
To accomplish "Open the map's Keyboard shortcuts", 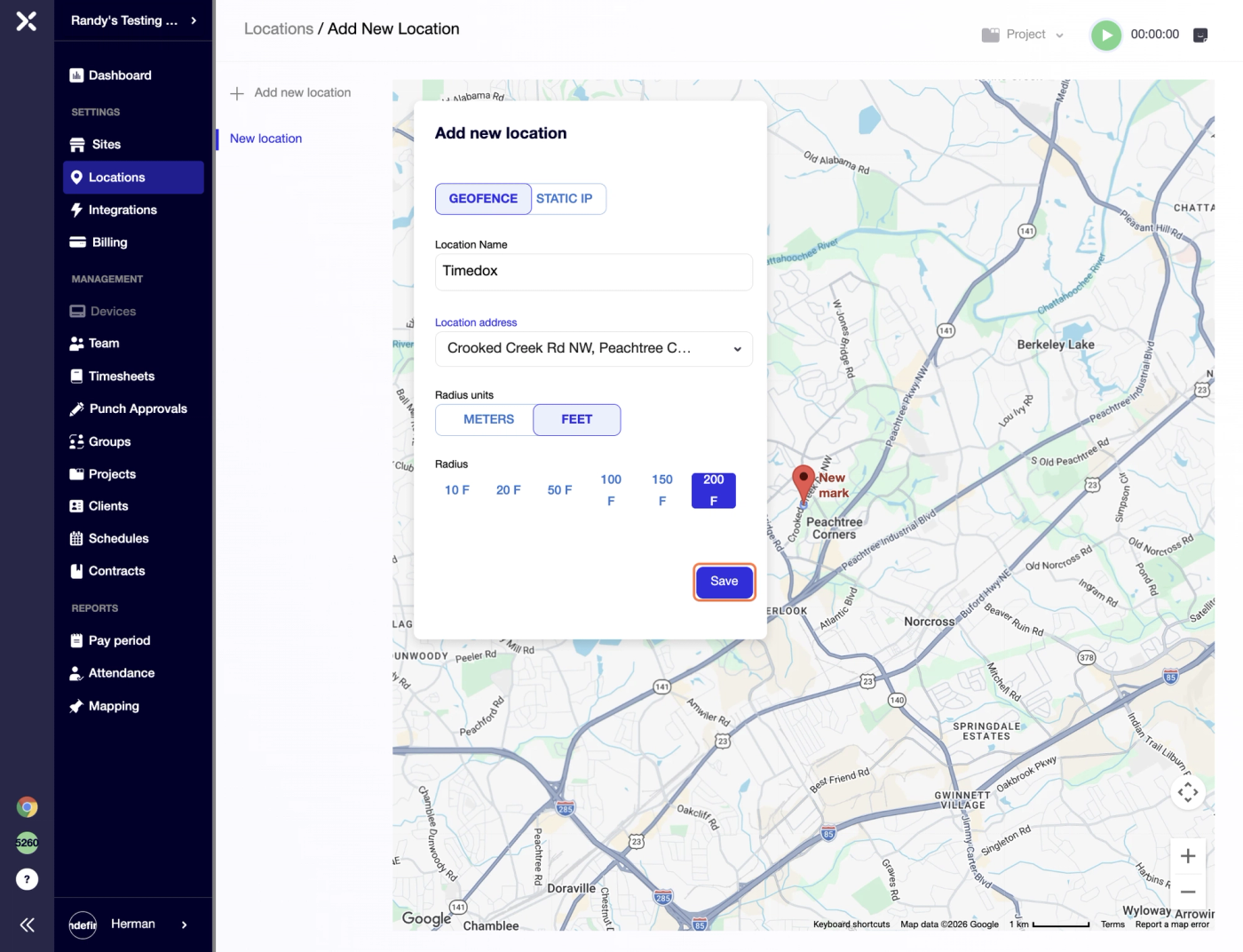I will (x=851, y=924).
